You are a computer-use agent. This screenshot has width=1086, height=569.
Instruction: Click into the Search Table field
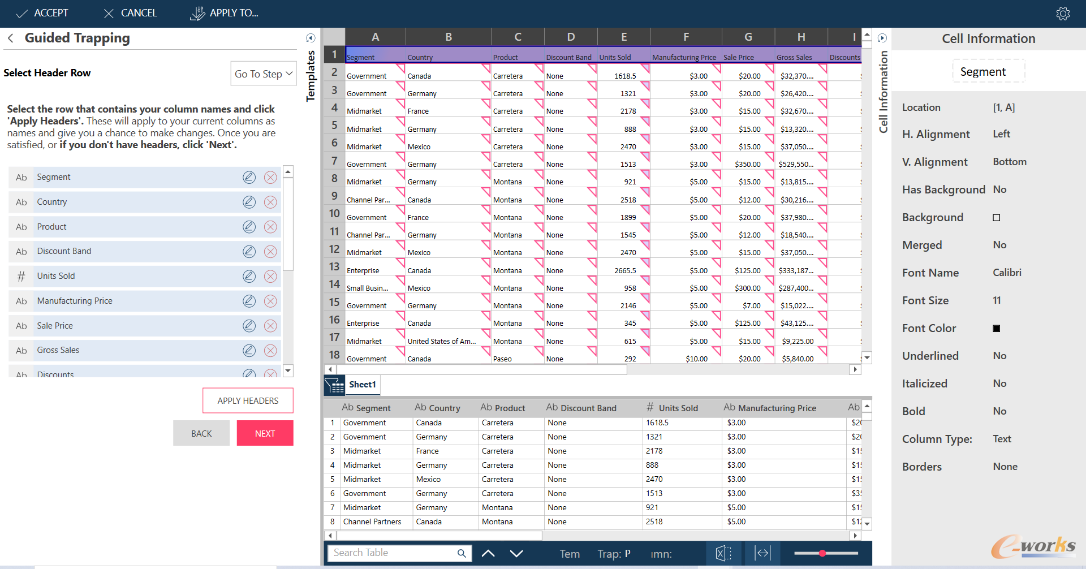(x=392, y=553)
